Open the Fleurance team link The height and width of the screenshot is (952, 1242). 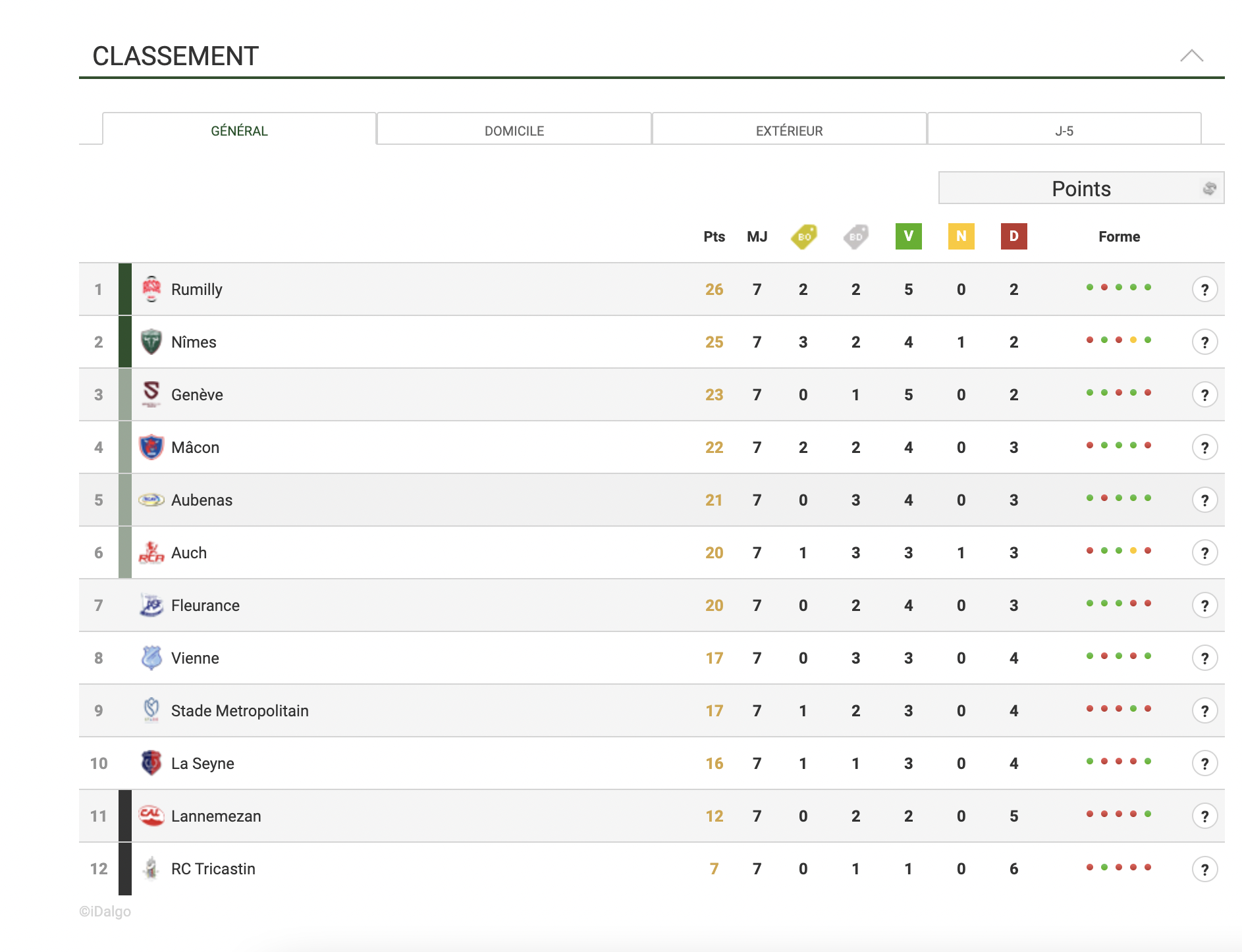(205, 605)
